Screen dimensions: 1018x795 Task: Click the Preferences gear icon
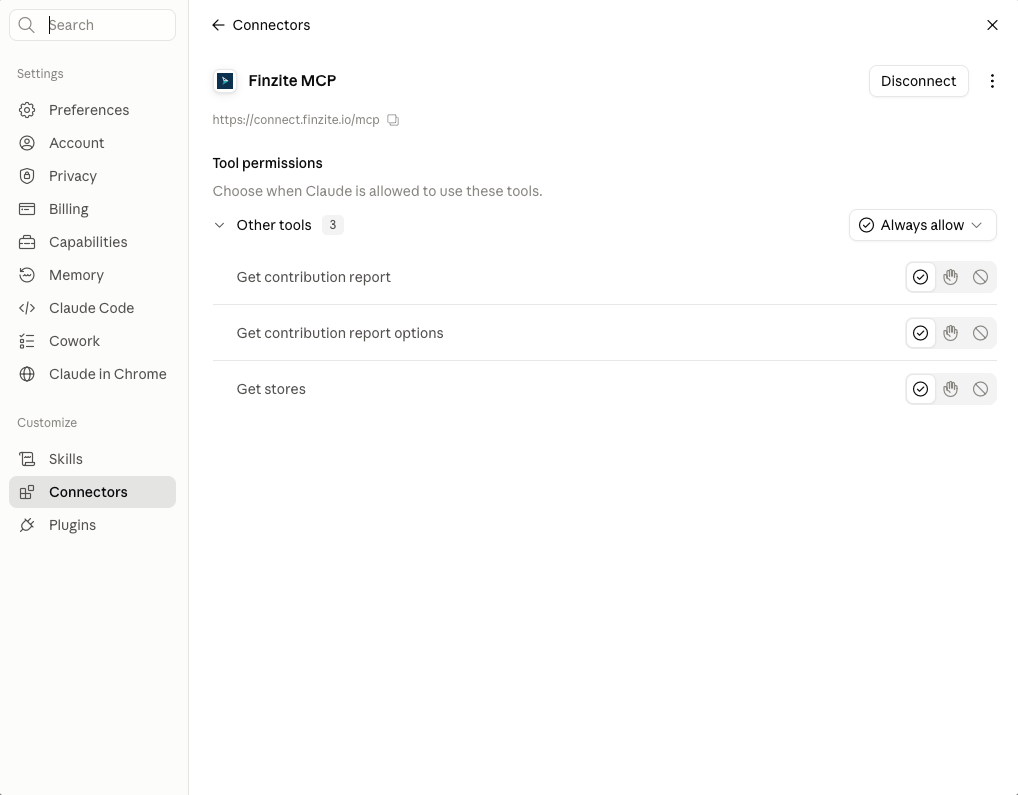[x=27, y=110]
